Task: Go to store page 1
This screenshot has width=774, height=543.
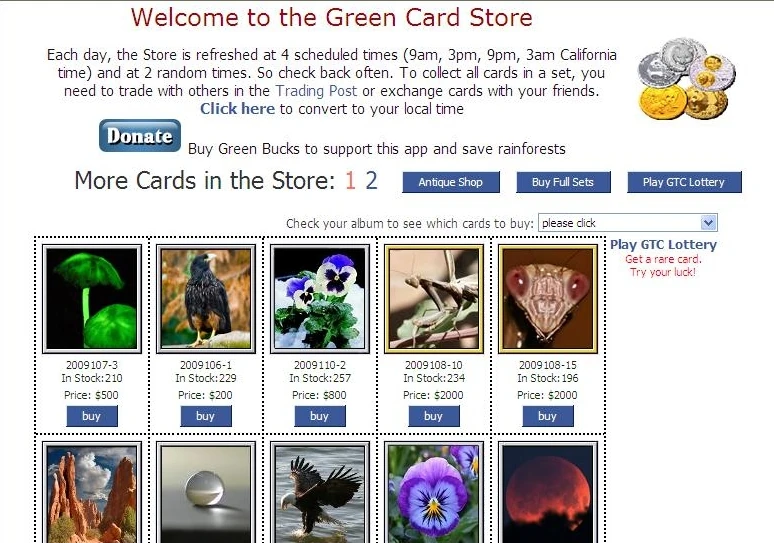Action: (350, 181)
